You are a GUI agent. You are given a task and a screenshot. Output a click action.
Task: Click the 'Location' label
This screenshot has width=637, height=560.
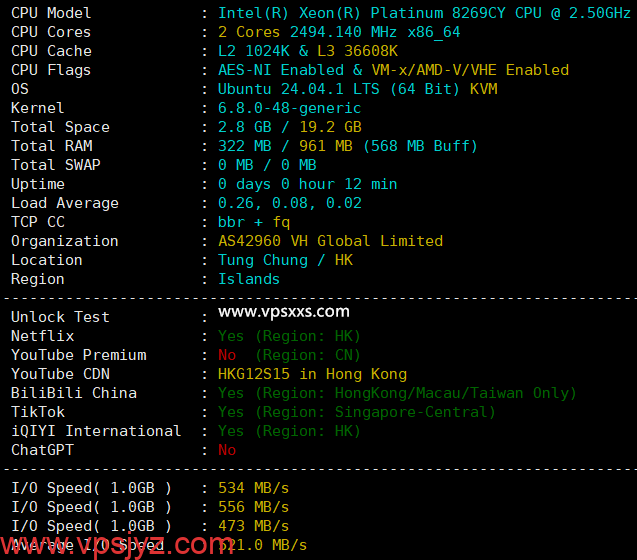(46, 260)
